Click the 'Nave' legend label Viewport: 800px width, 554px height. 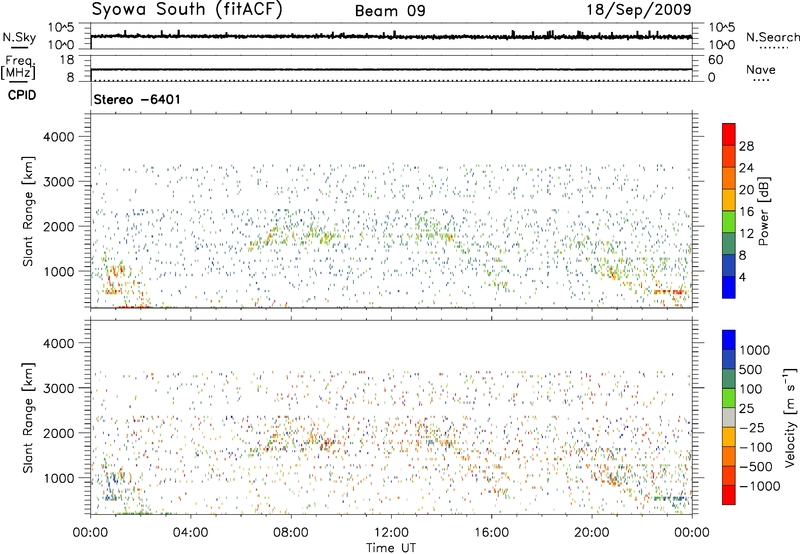pos(761,70)
